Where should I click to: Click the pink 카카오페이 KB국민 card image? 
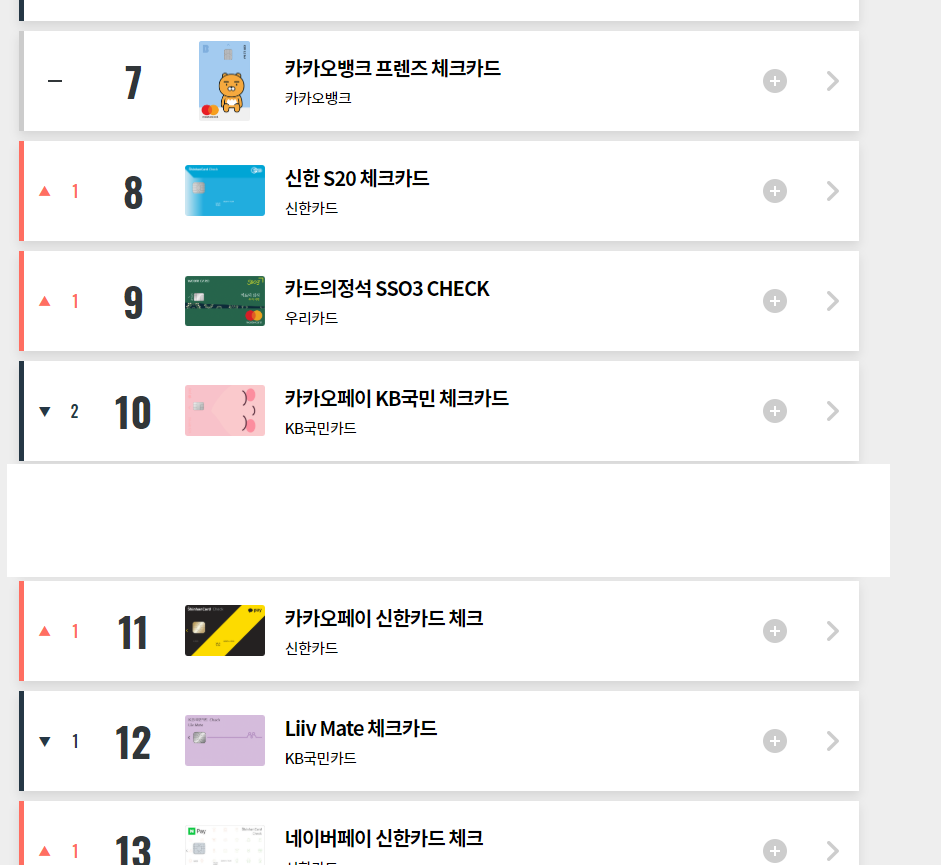pos(224,411)
